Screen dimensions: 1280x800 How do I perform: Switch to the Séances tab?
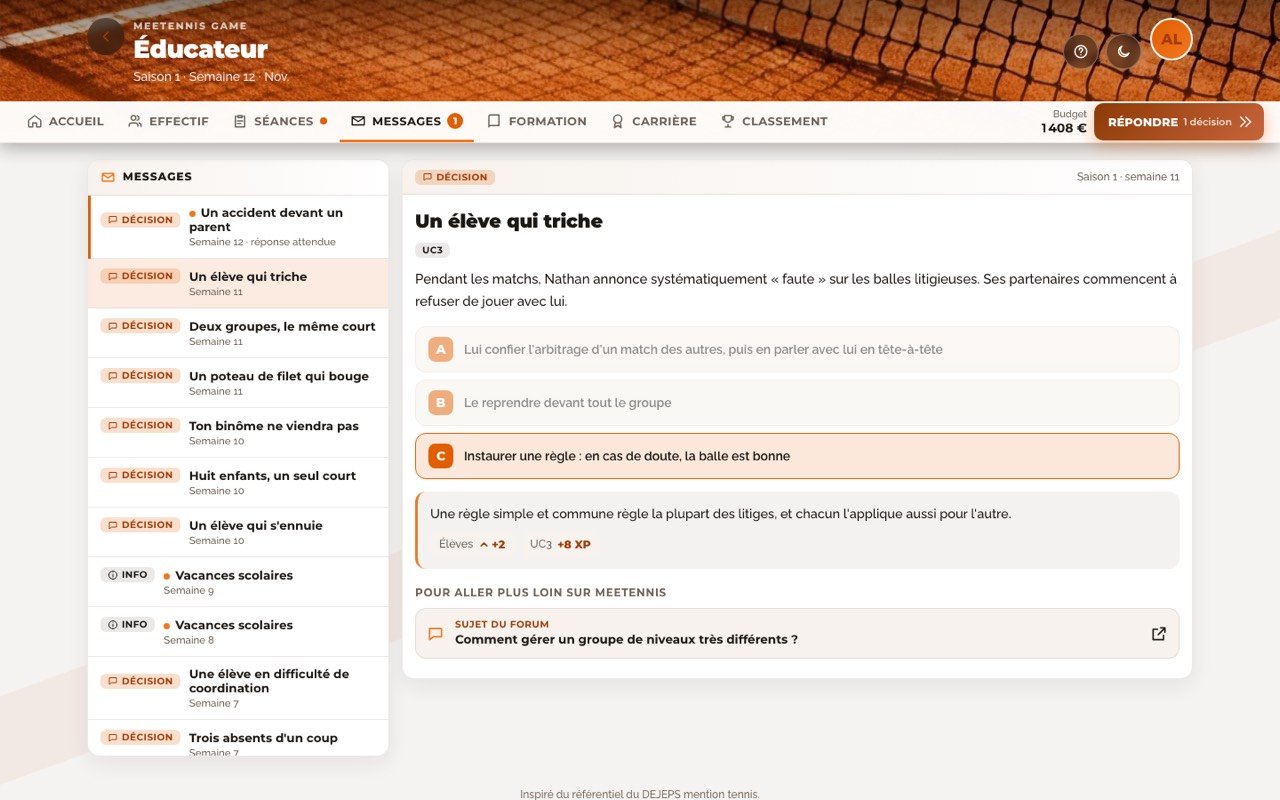coord(280,121)
